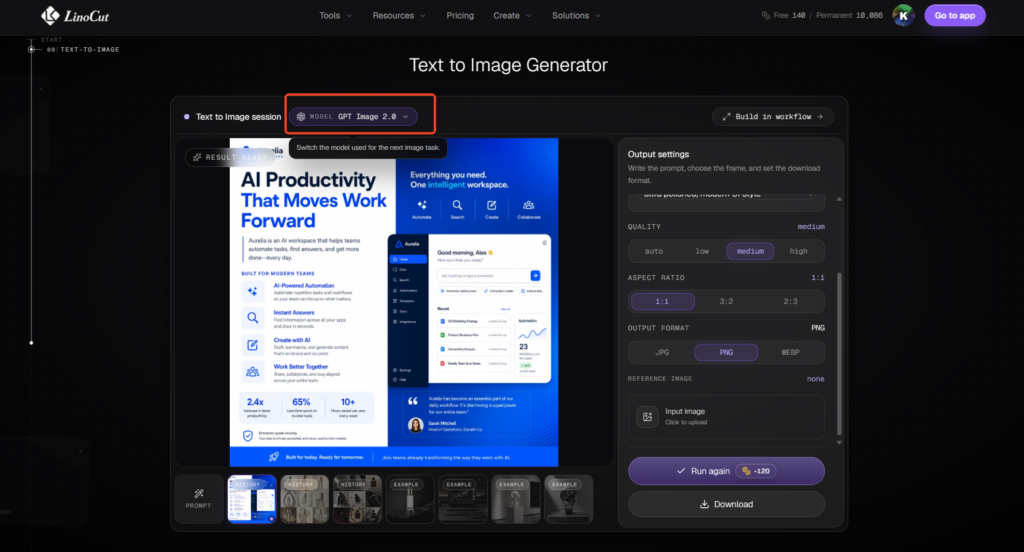Click the expand arrows icon in Build in workflow
Viewport: 1024px width, 552px height.
click(726, 117)
